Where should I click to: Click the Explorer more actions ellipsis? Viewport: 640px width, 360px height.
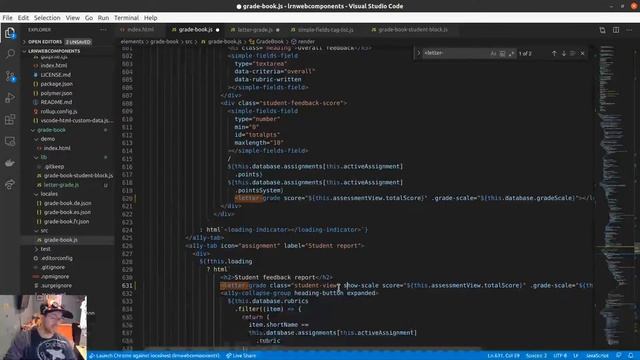pyautogui.click(x=103, y=30)
